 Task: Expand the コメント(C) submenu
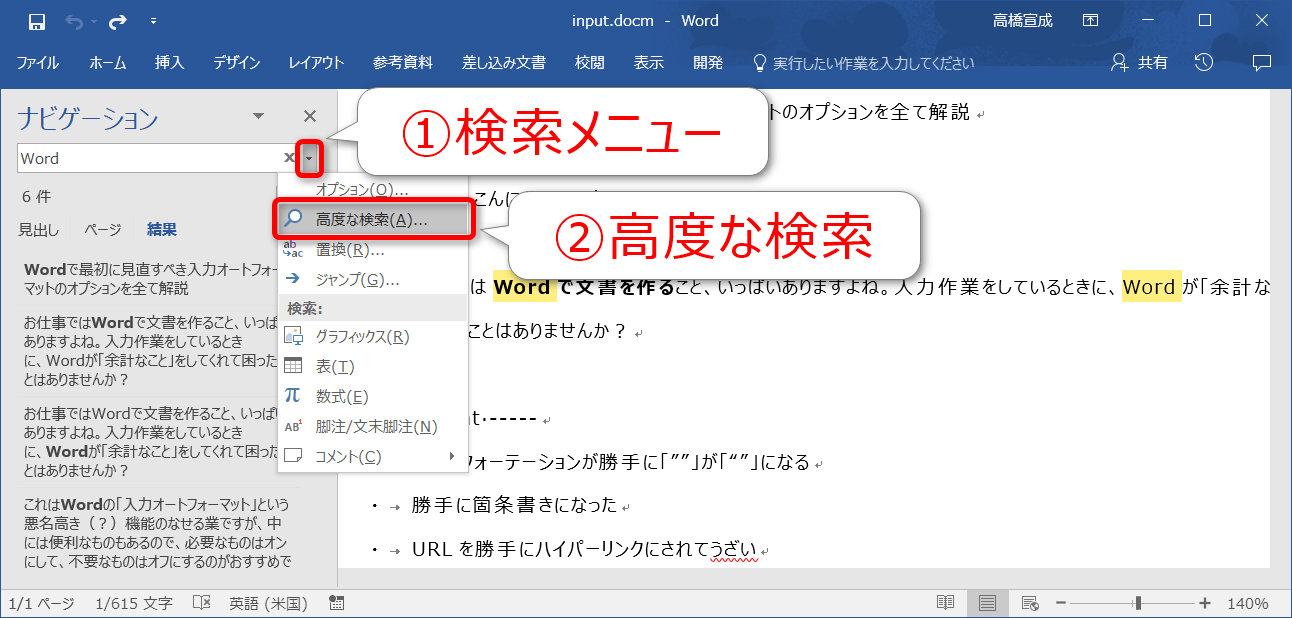pos(373,457)
